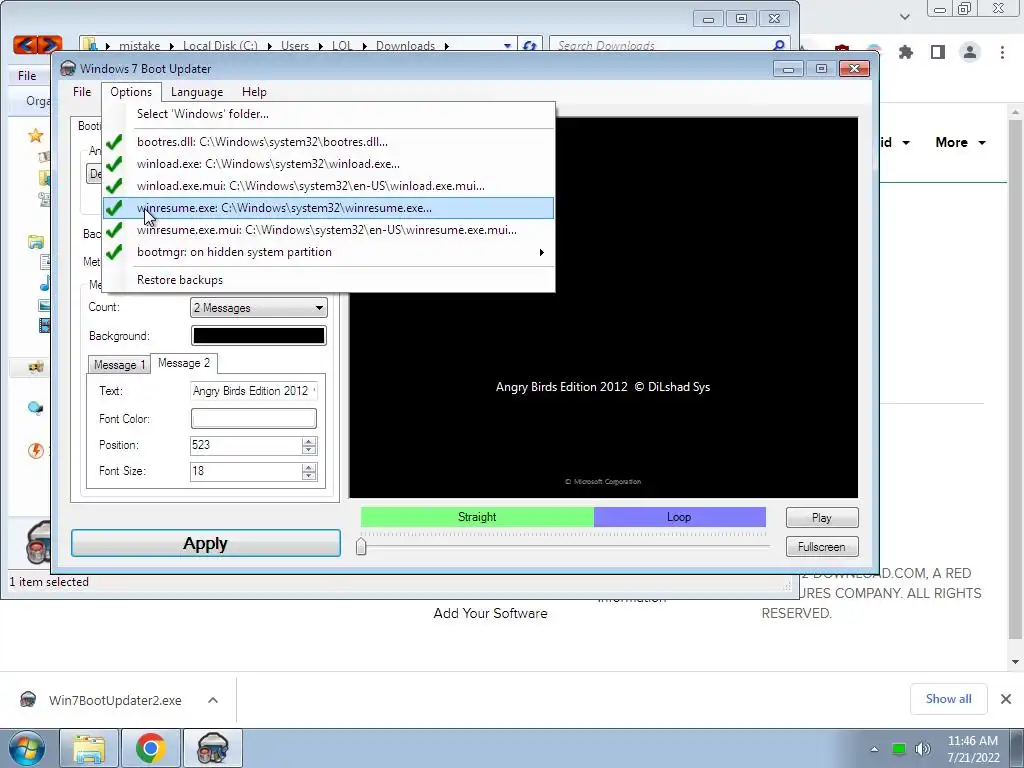Toggle winload.exe.mui path menu entry
The image size is (1024, 768).
click(x=329, y=186)
